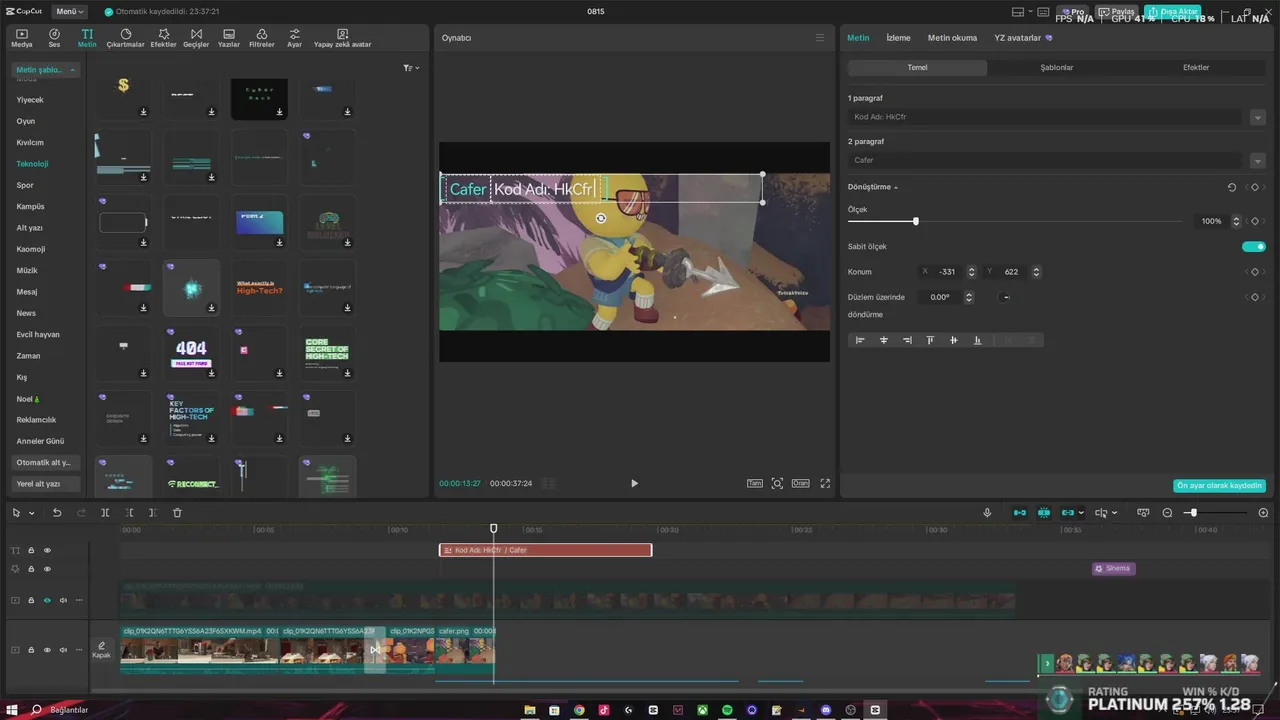Click the Paylaş share button
Screen dimensions: 1280x720
1117,12
